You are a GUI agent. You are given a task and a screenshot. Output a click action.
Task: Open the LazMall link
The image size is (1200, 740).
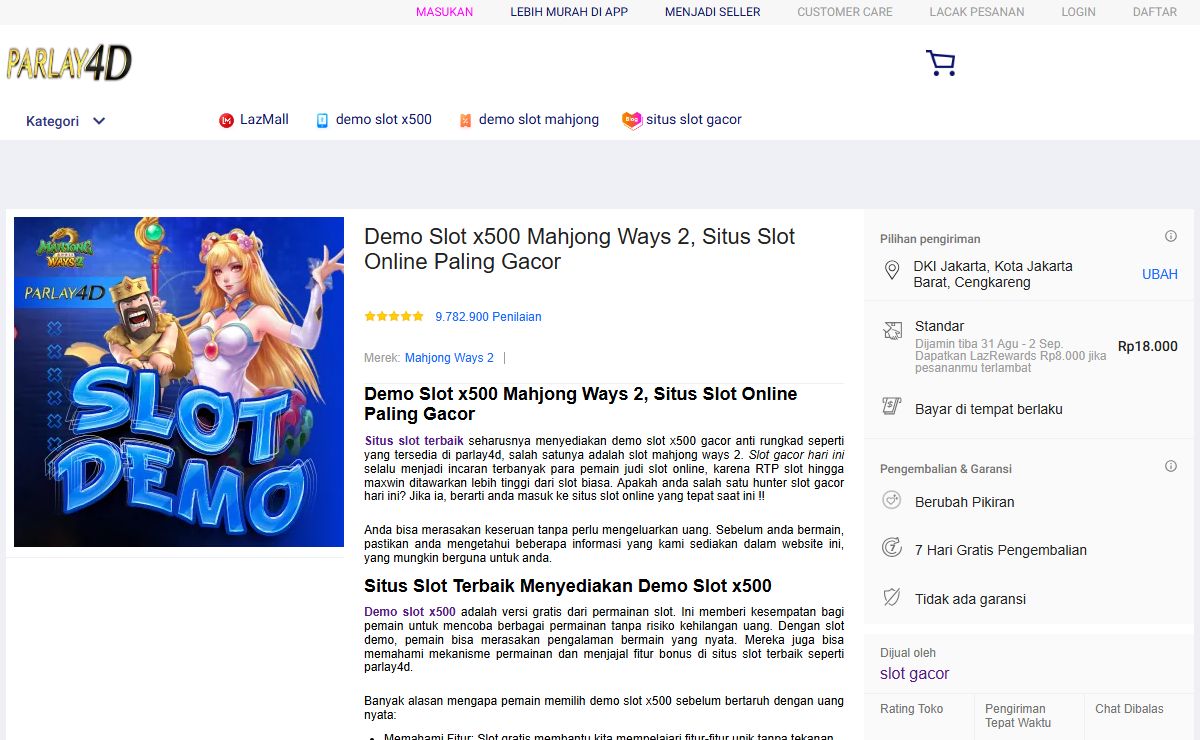[x=264, y=119]
